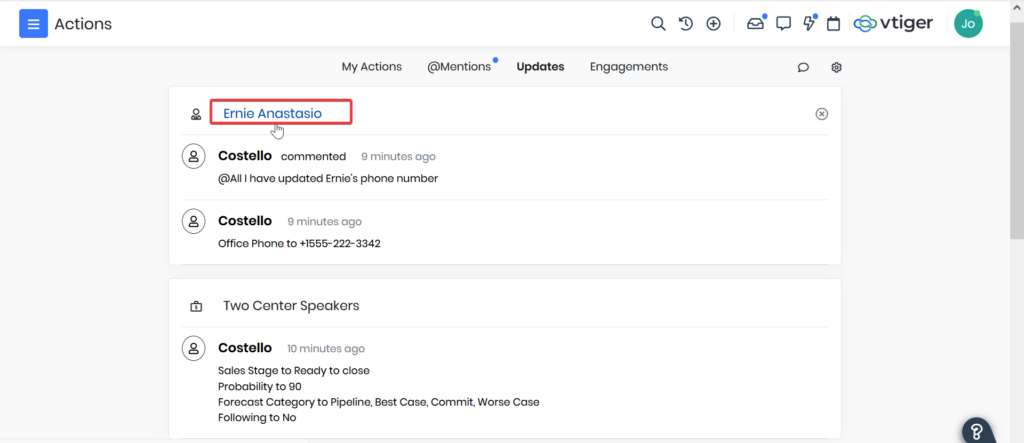Image resolution: width=1024 pixels, height=443 pixels.
Task: Click the quick create plus icon
Action: click(x=713, y=23)
